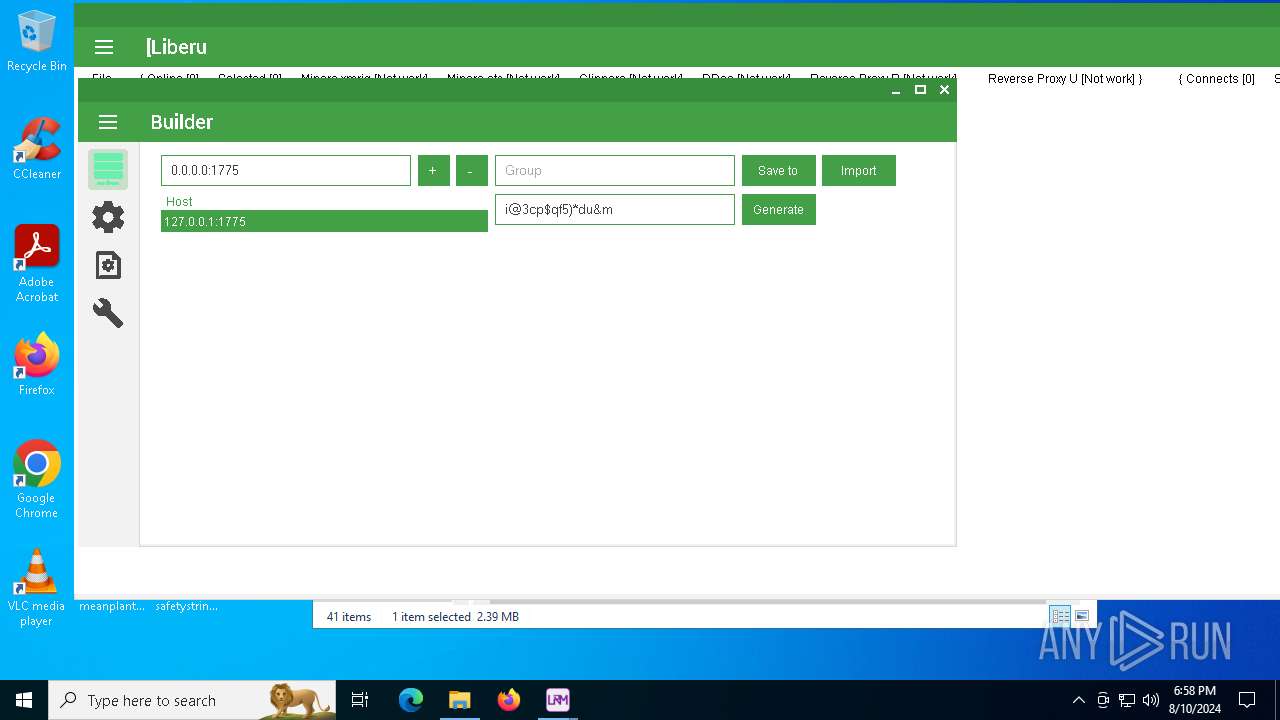The image size is (1280, 720).
Task: Open Microsoft Edge from the taskbar
Action: (411, 700)
